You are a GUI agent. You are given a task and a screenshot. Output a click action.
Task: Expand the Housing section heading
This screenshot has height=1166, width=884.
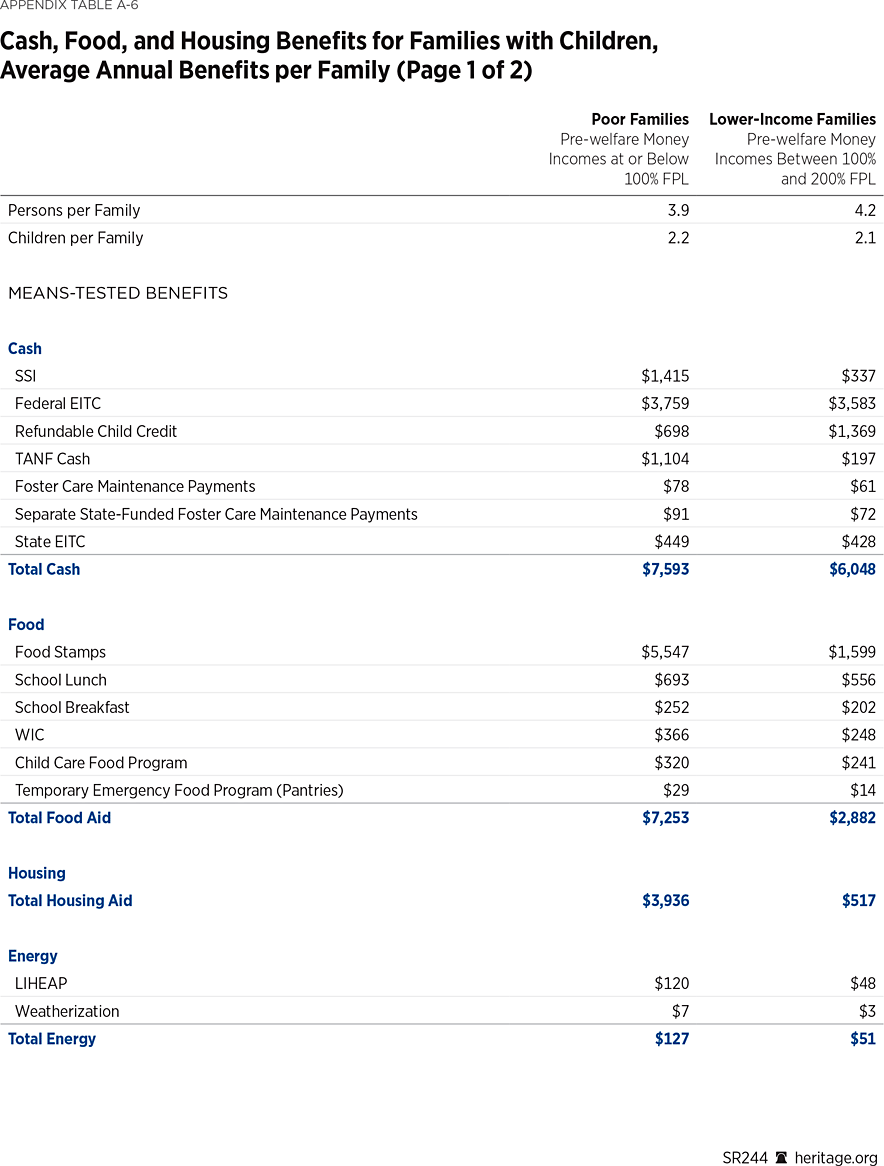tap(37, 873)
